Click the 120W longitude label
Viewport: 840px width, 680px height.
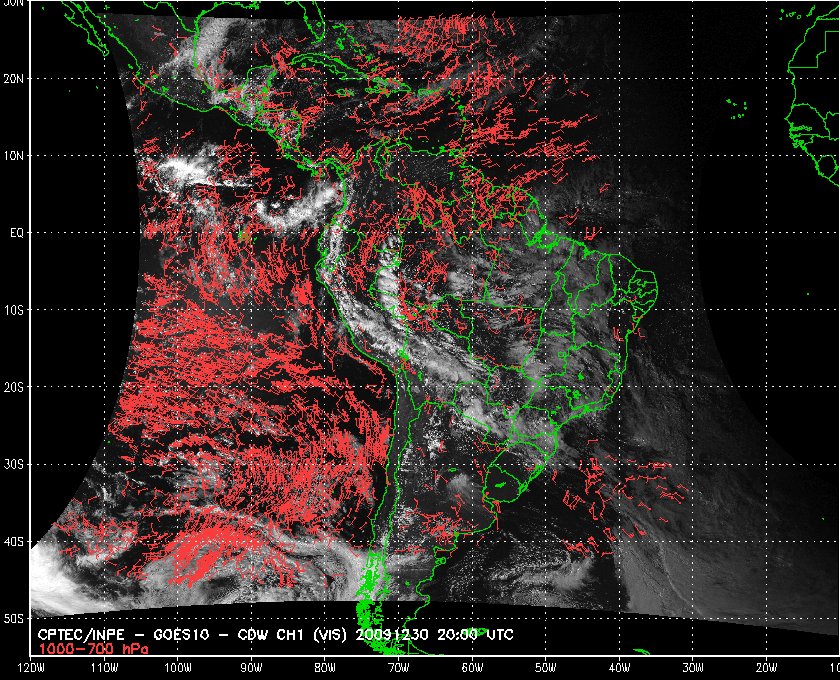tap(29, 668)
